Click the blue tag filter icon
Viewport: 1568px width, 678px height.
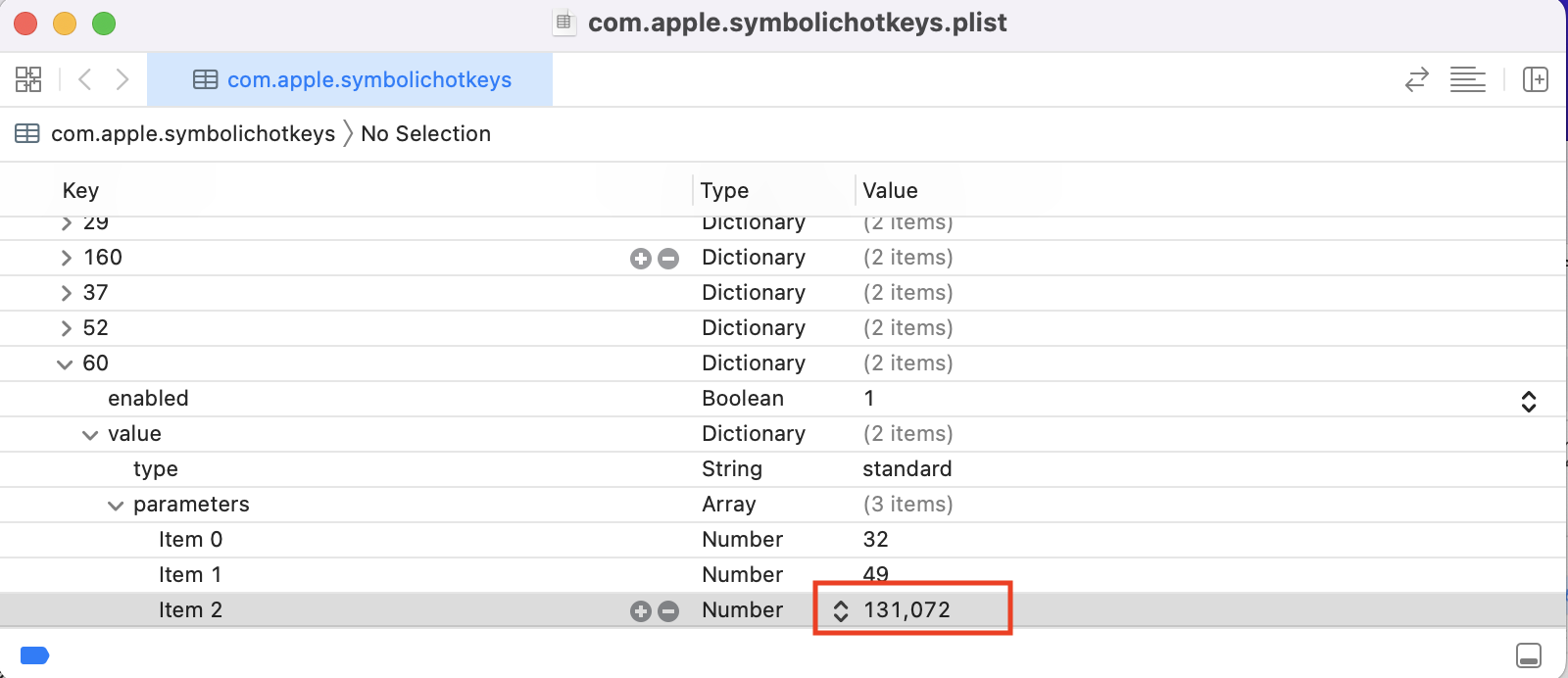(34, 655)
